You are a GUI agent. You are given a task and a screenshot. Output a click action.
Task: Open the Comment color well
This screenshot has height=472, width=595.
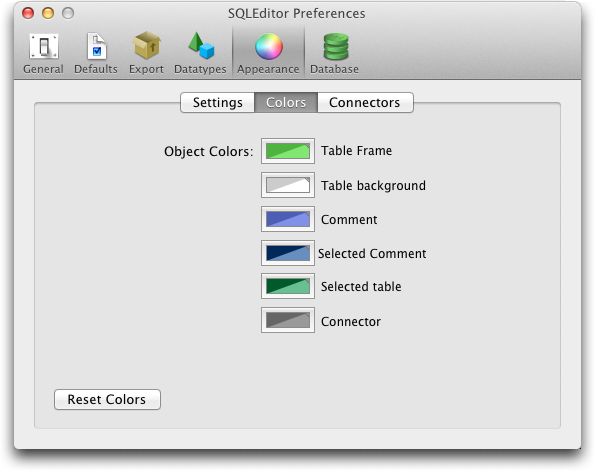tap(288, 219)
